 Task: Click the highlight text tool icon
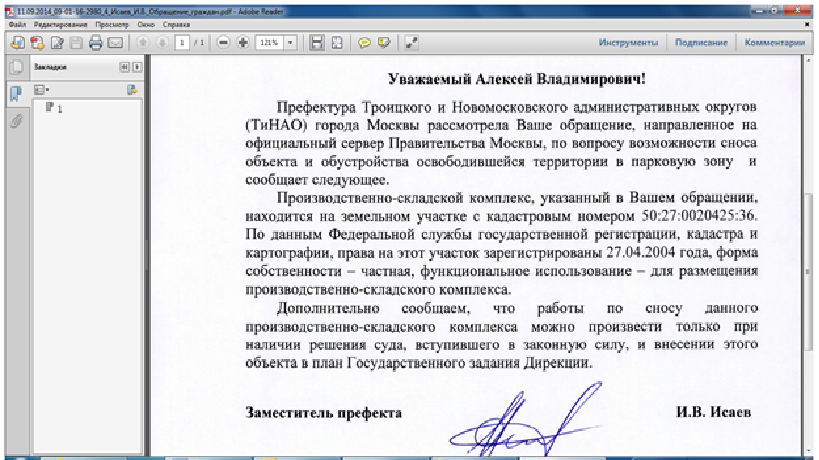384,43
